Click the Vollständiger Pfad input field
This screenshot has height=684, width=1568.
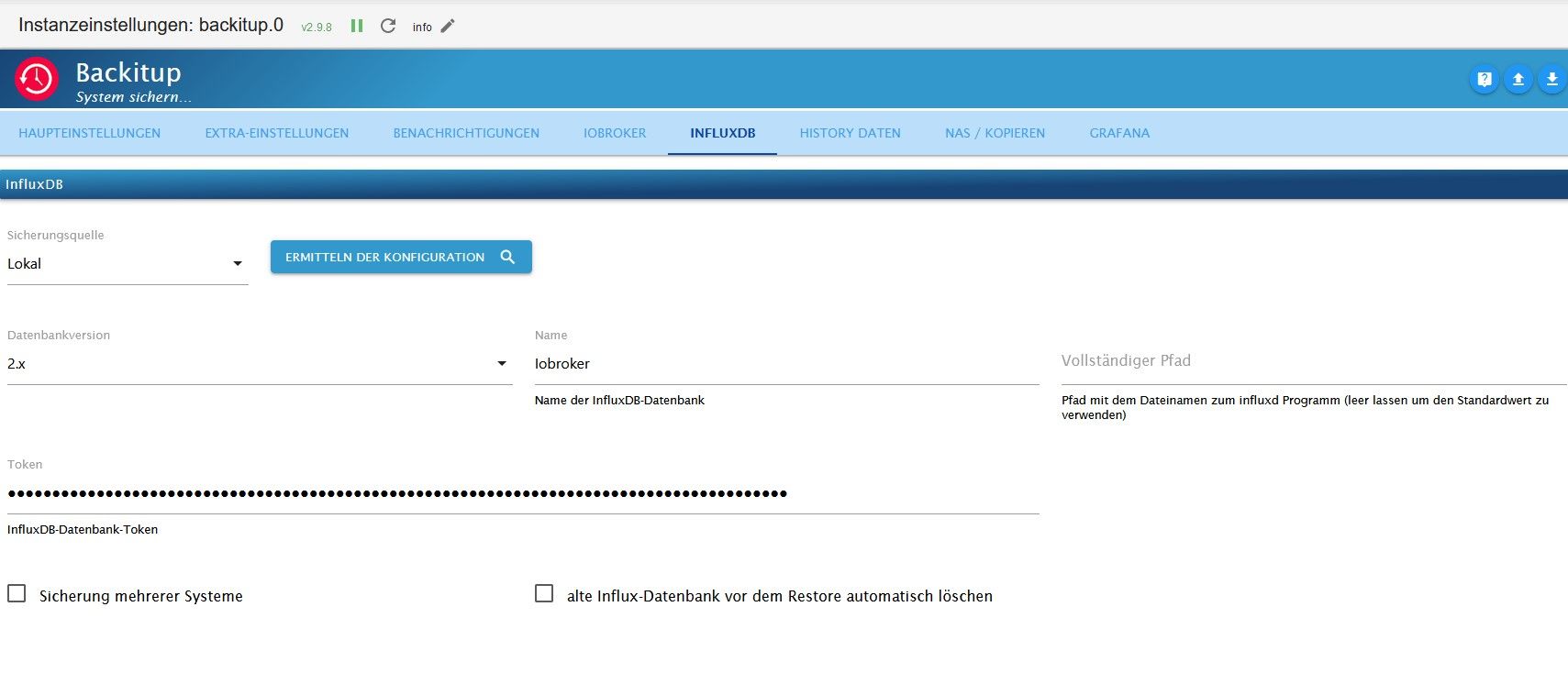tap(1314, 362)
